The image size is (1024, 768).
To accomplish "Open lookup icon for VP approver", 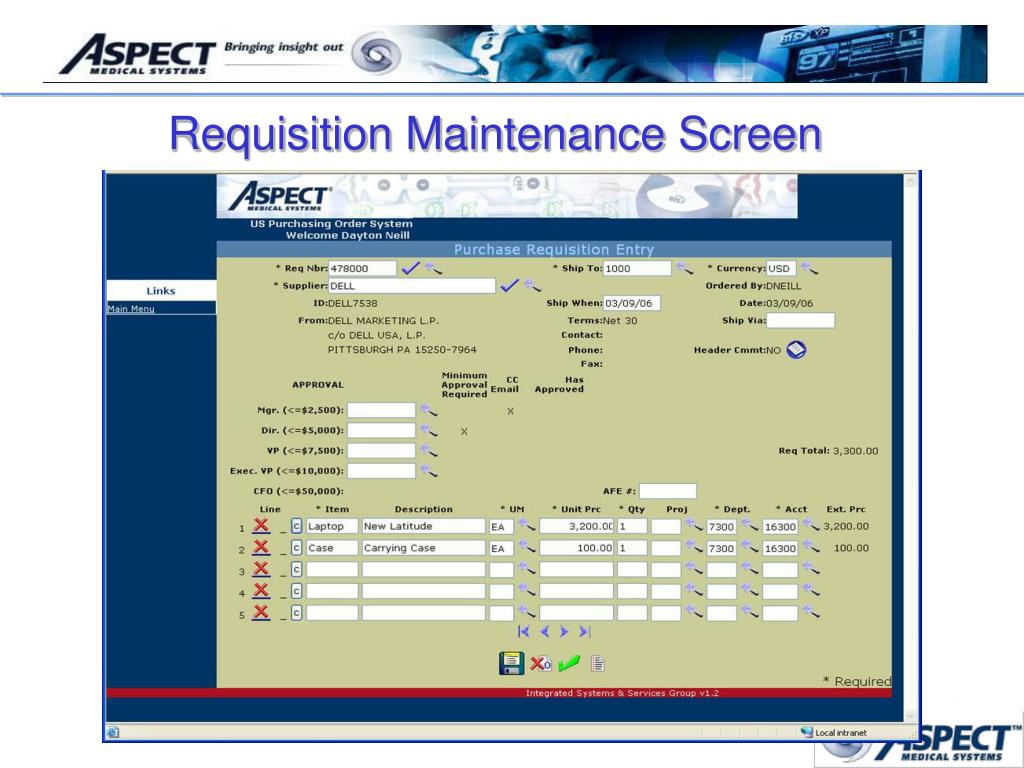I will [428, 451].
